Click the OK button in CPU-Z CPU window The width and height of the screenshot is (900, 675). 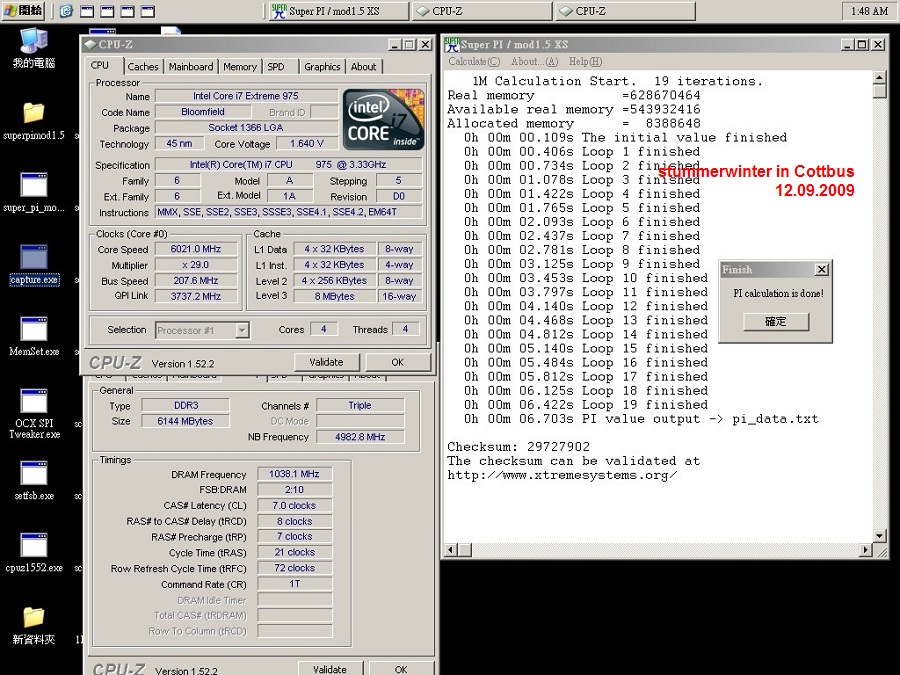(397, 362)
